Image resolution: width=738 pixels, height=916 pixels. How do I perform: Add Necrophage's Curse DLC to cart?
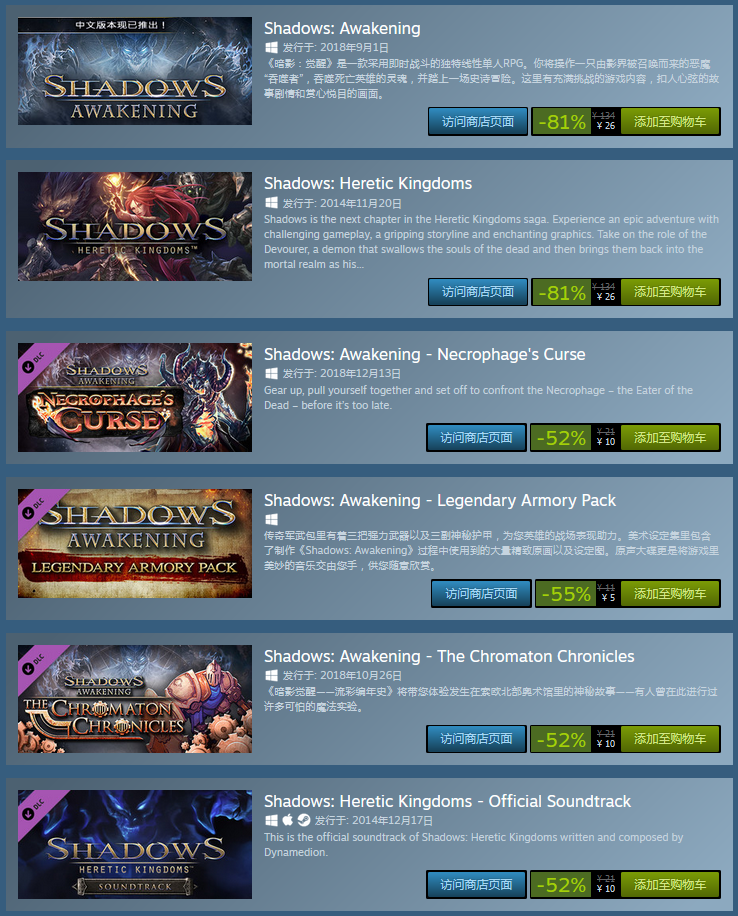point(670,438)
